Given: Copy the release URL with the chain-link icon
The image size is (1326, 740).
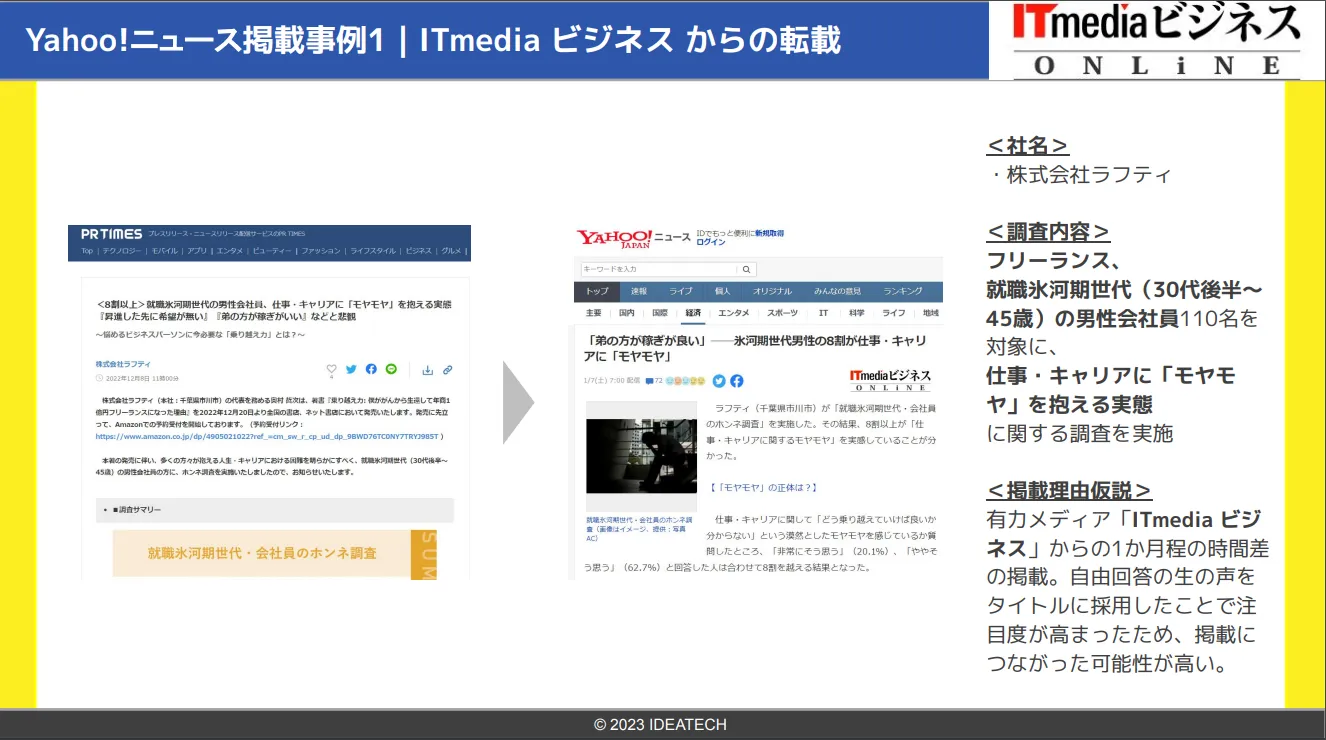Looking at the screenshot, I should (x=447, y=369).
